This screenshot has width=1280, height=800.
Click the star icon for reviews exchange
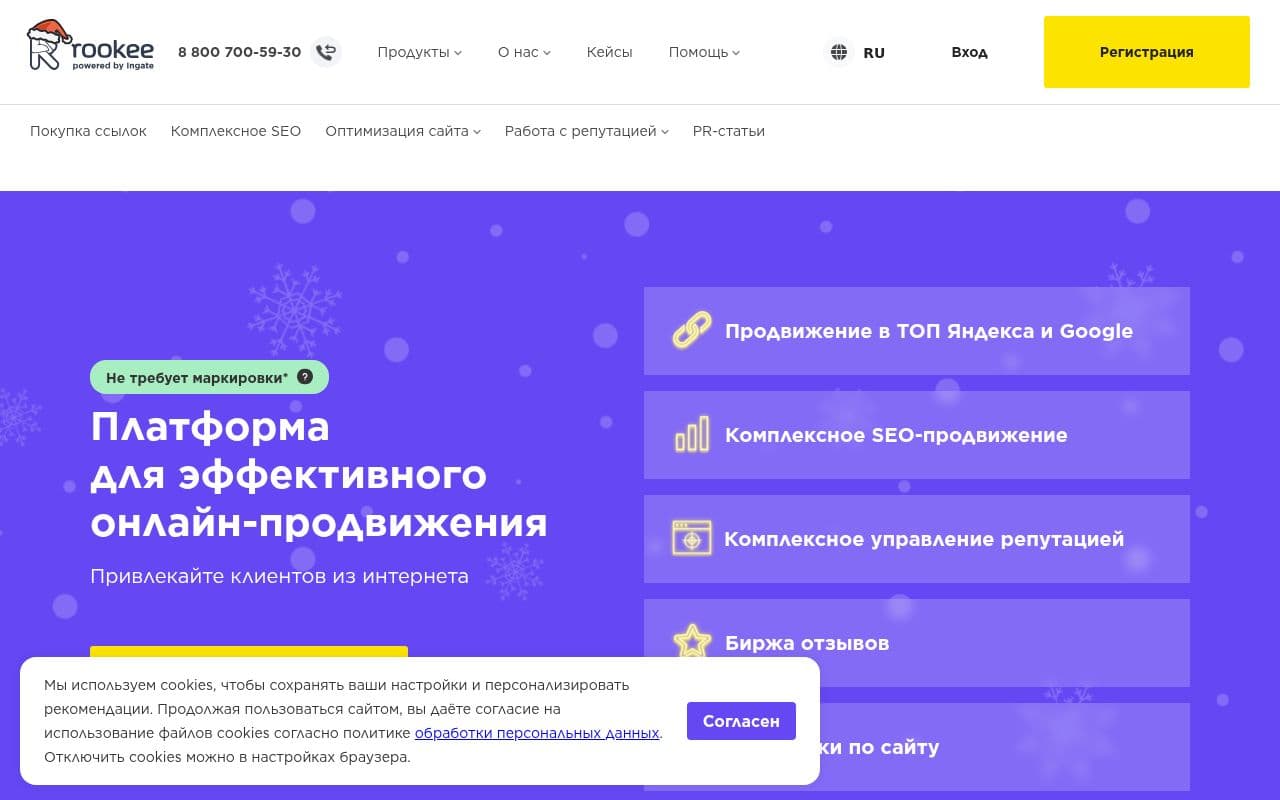click(691, 642)
